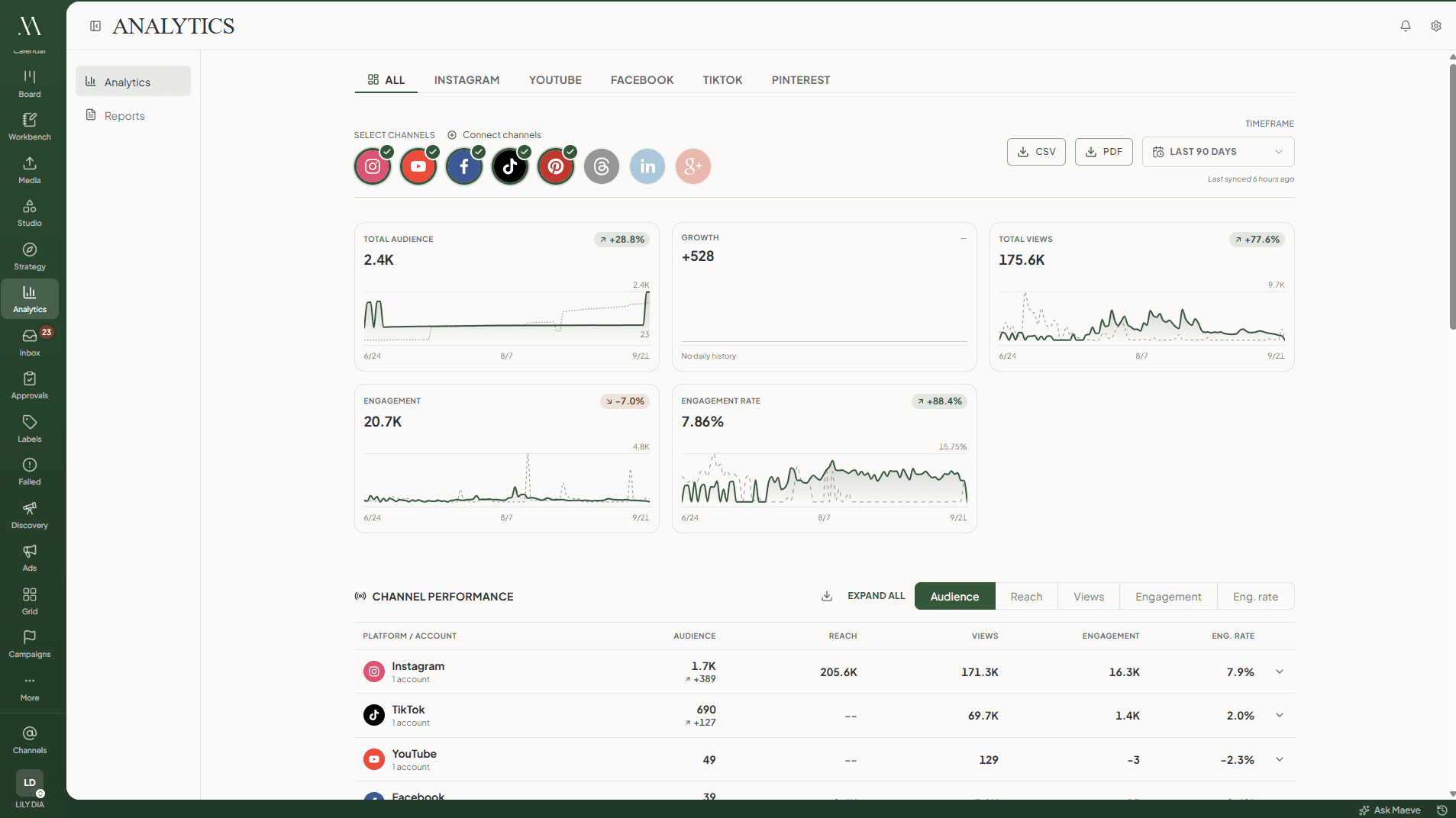Open Campaigns flag icon
Viewport: 1456px width, 818px height.
30,644
